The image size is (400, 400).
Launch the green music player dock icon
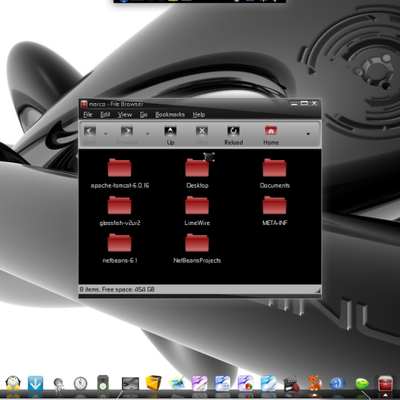pos(103,383)
